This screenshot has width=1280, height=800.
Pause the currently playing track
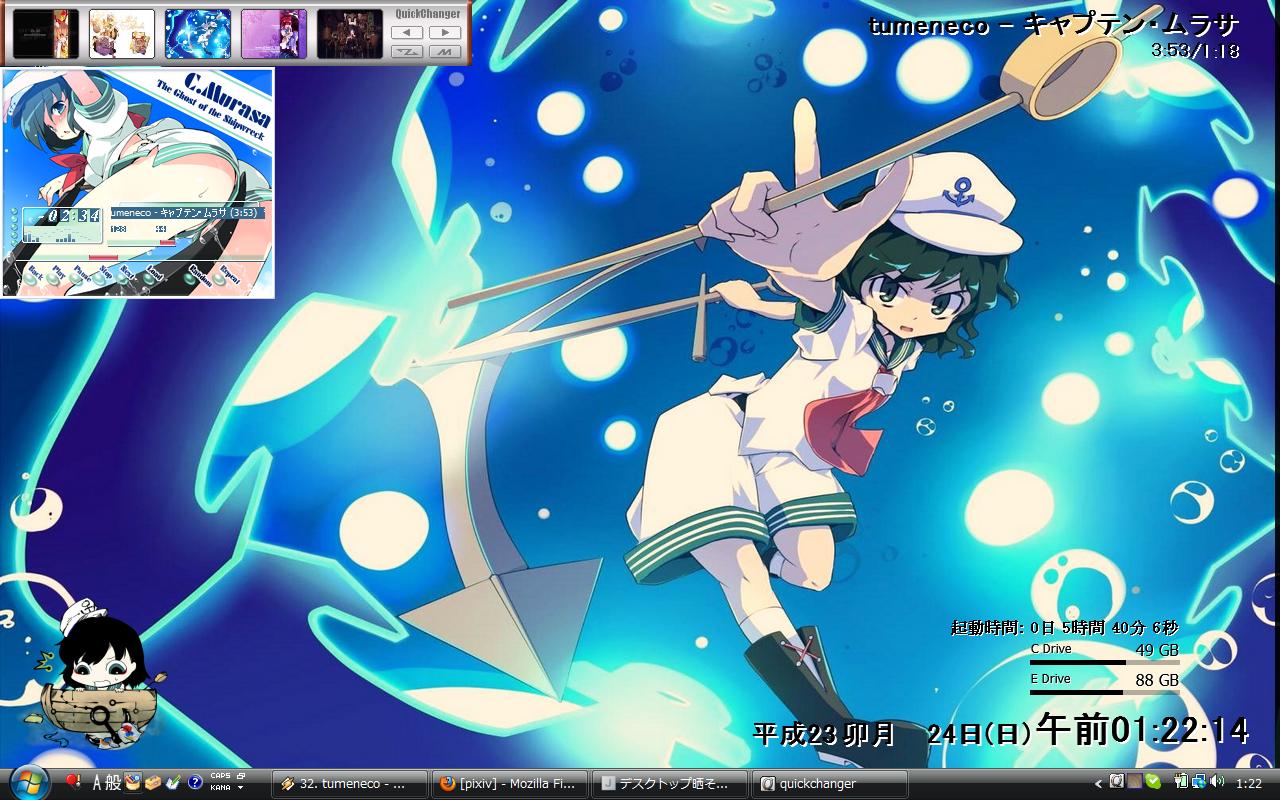point(82,277)
